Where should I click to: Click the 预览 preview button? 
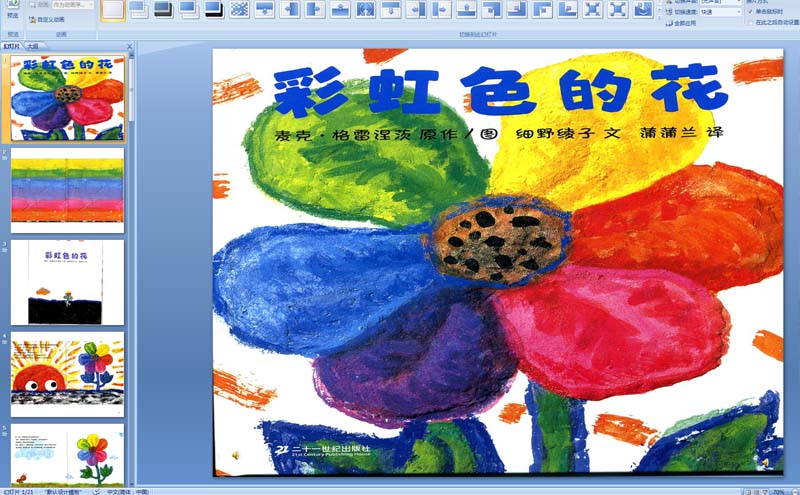click(13, 10)
